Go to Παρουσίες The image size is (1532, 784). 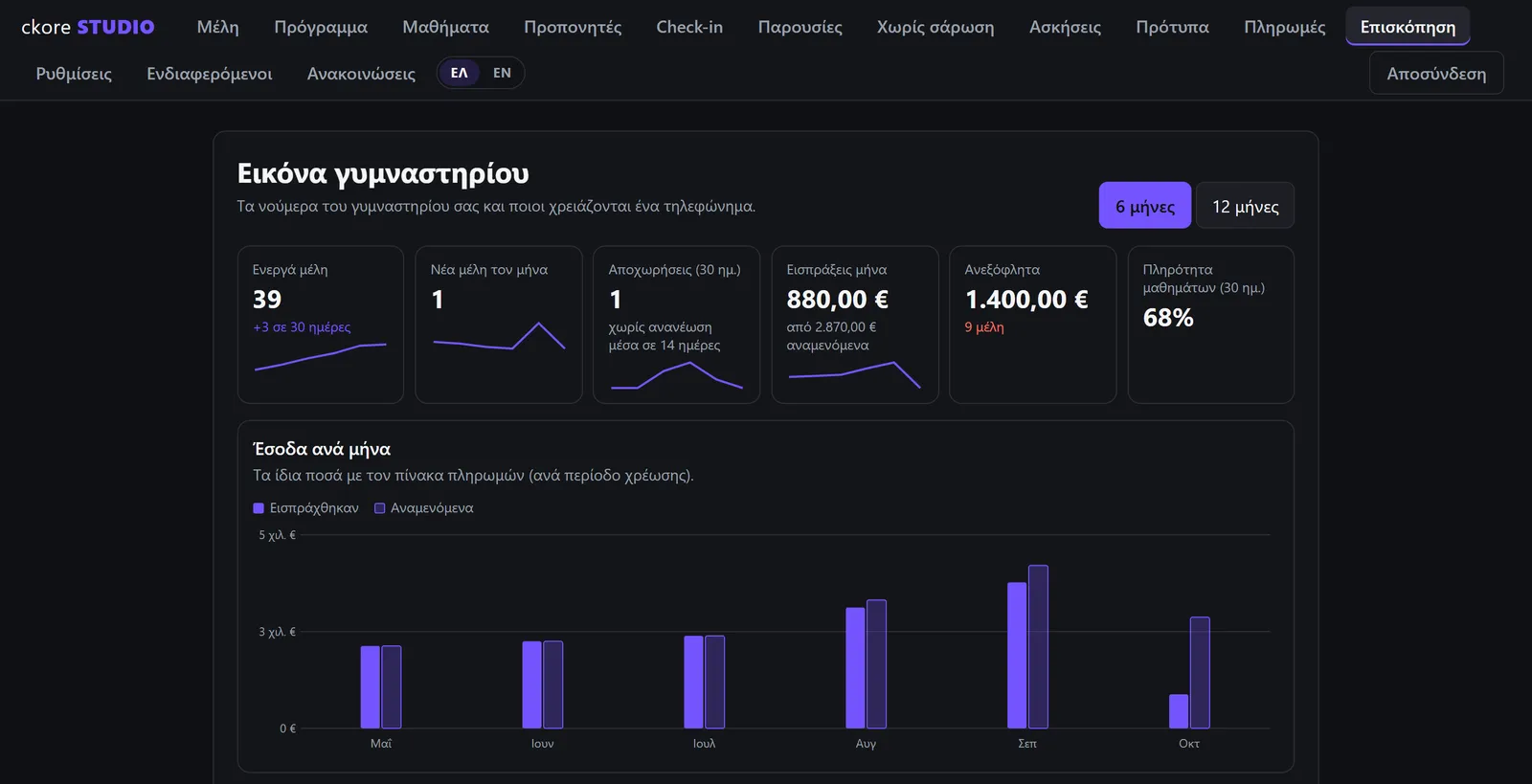coord(800,27)
